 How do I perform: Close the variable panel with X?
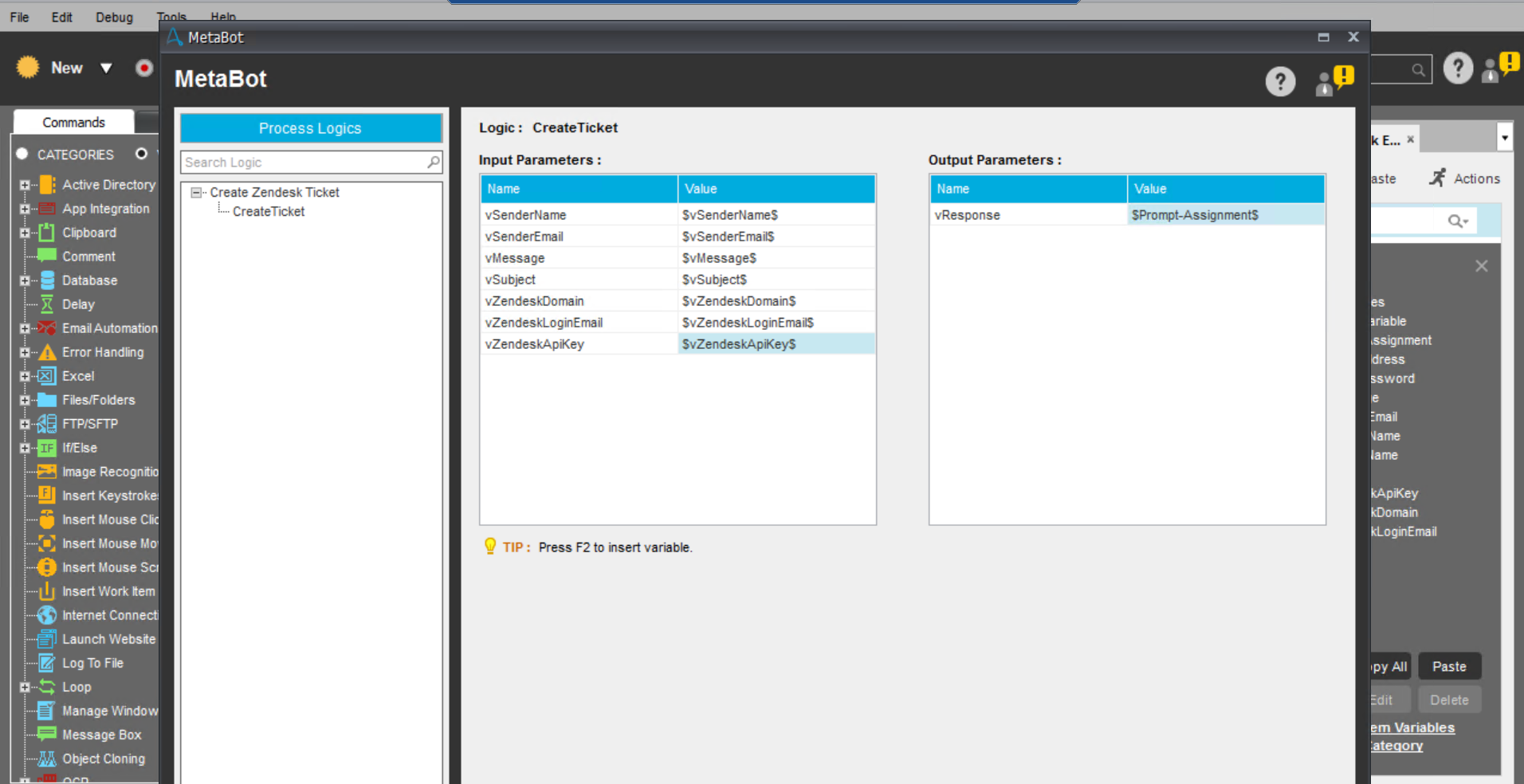[x=1481, y=266]
